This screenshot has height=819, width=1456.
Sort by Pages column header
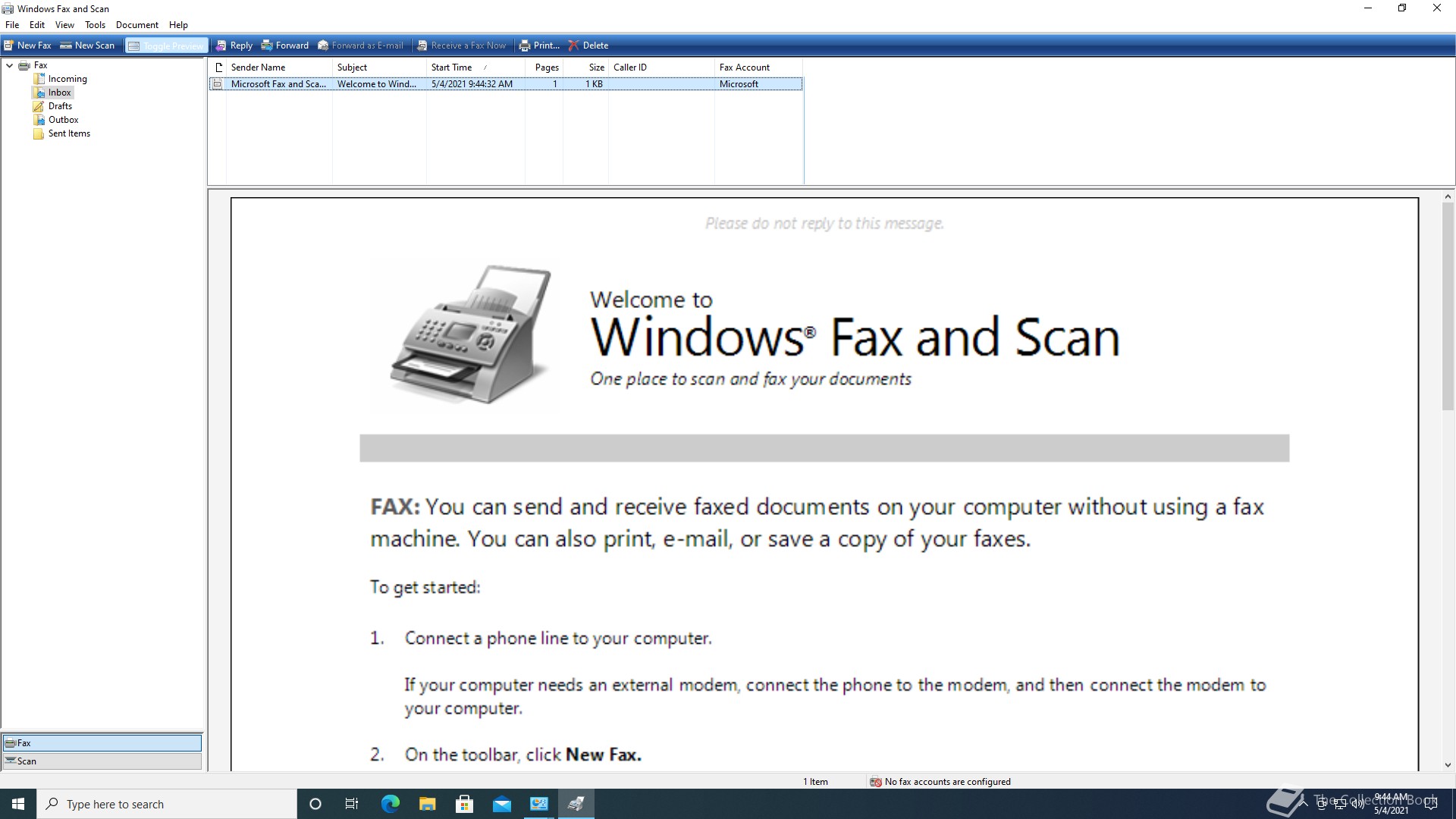(x=544, y=67)
